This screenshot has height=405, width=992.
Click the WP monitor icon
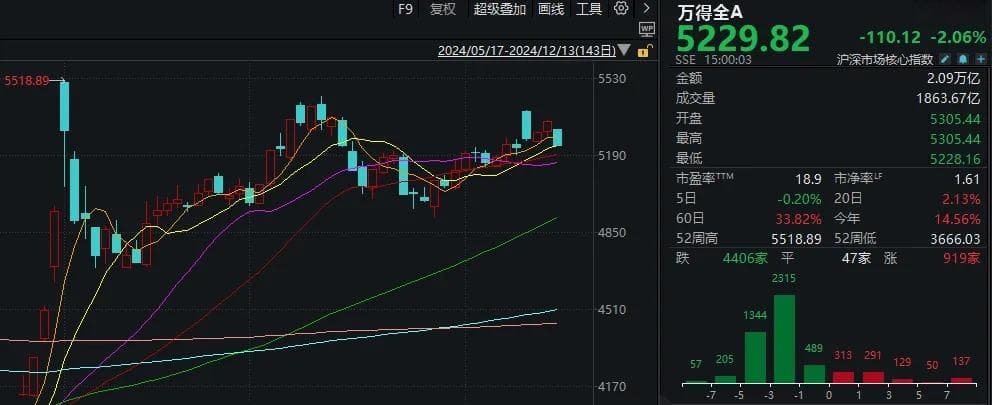[x=646, y=29]
